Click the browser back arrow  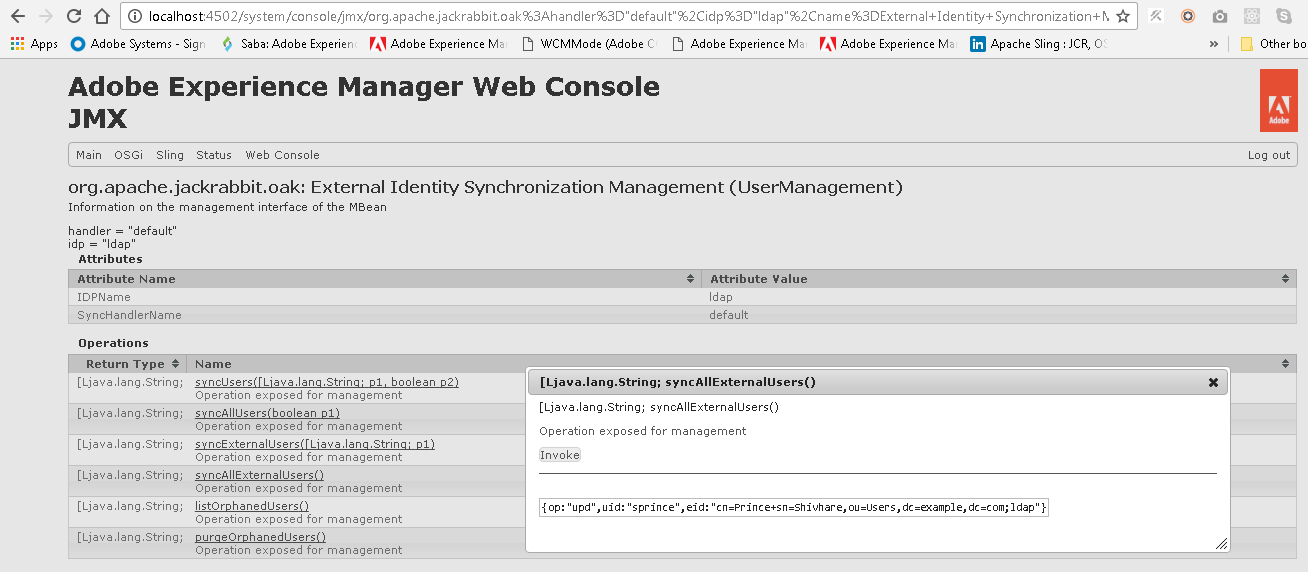click(17, 16)
